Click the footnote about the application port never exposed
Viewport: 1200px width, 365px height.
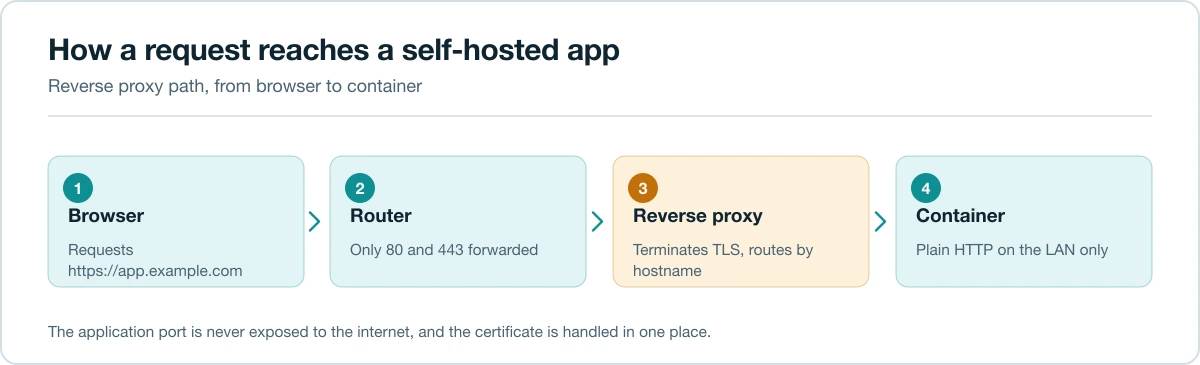coord(379,332)
